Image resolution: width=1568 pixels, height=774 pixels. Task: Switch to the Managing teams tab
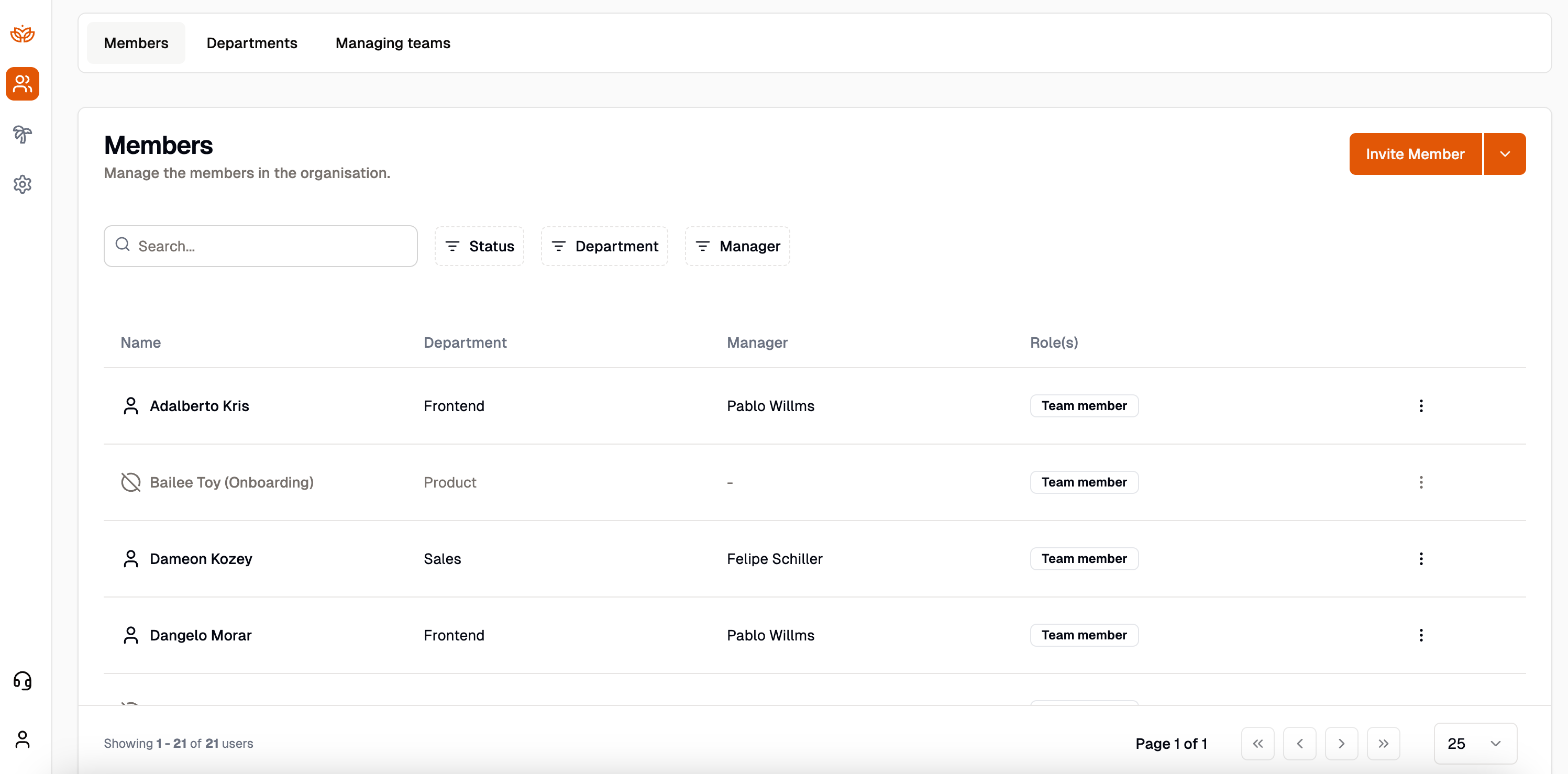(x=393, y=43)
